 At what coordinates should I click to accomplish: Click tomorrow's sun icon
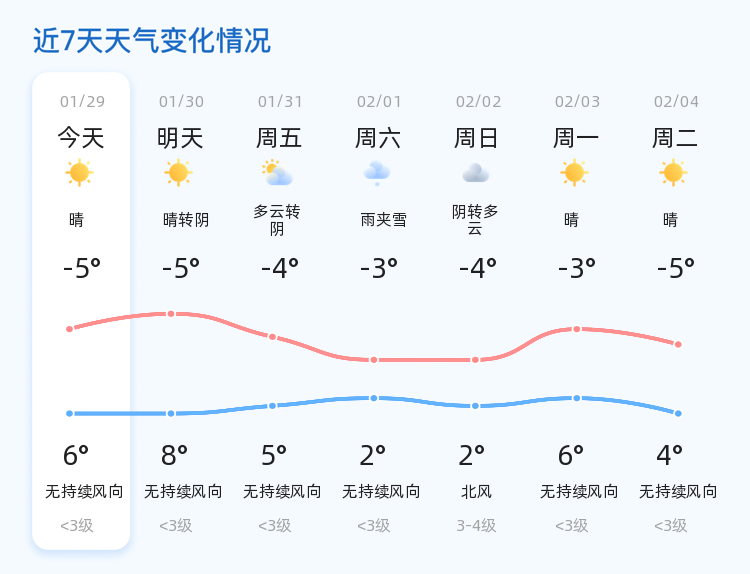[179, 173]
